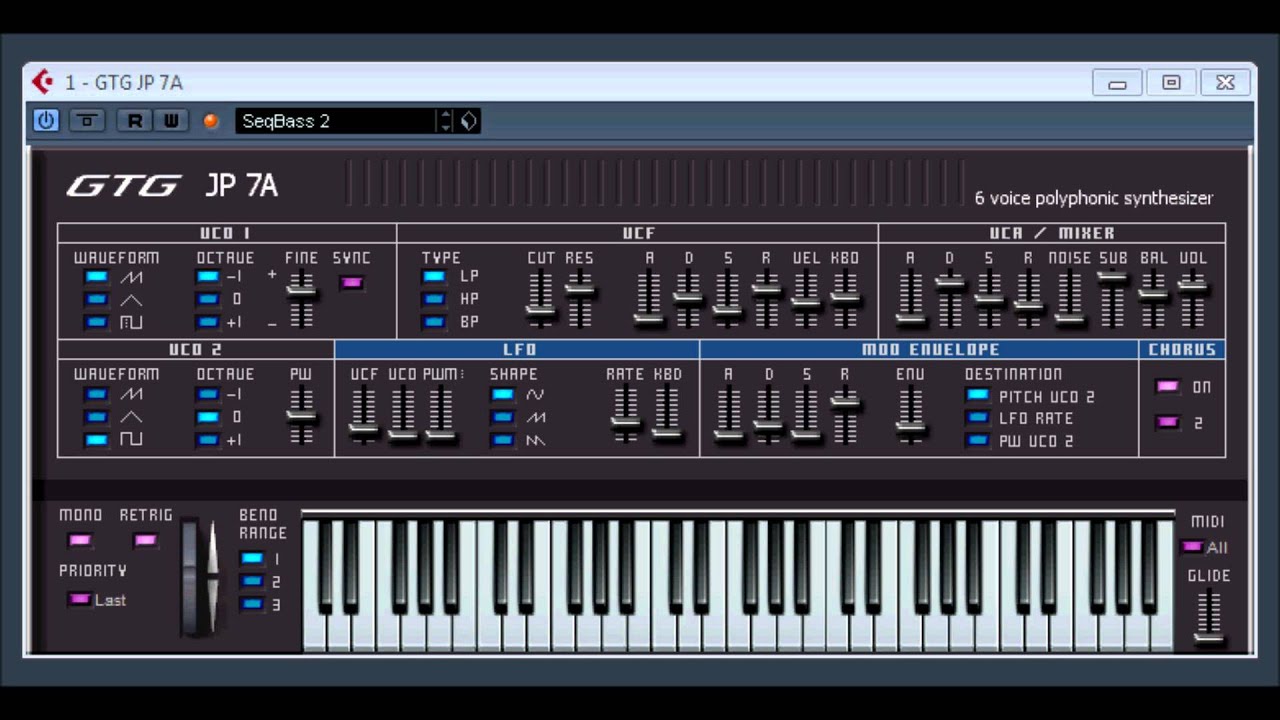Set bend range to 3
The width and height of the screenshot is (1280, 720).
point(251,604)
